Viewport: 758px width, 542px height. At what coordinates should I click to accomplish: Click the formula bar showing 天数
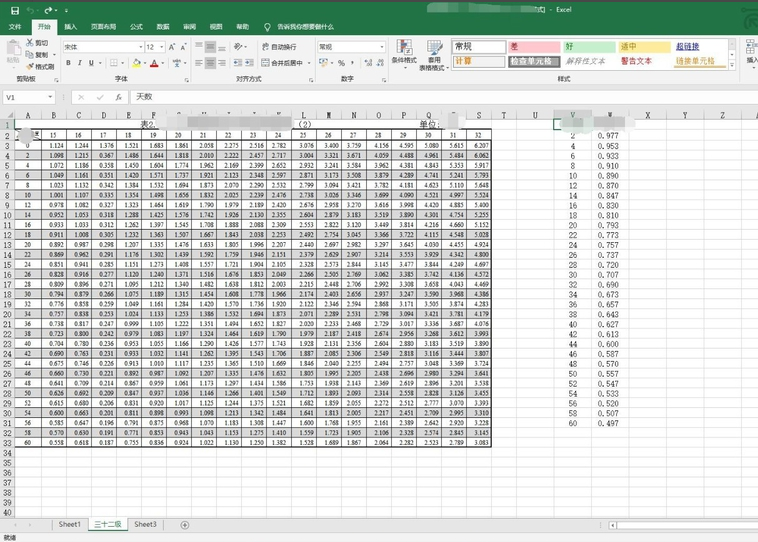(442, 97)
